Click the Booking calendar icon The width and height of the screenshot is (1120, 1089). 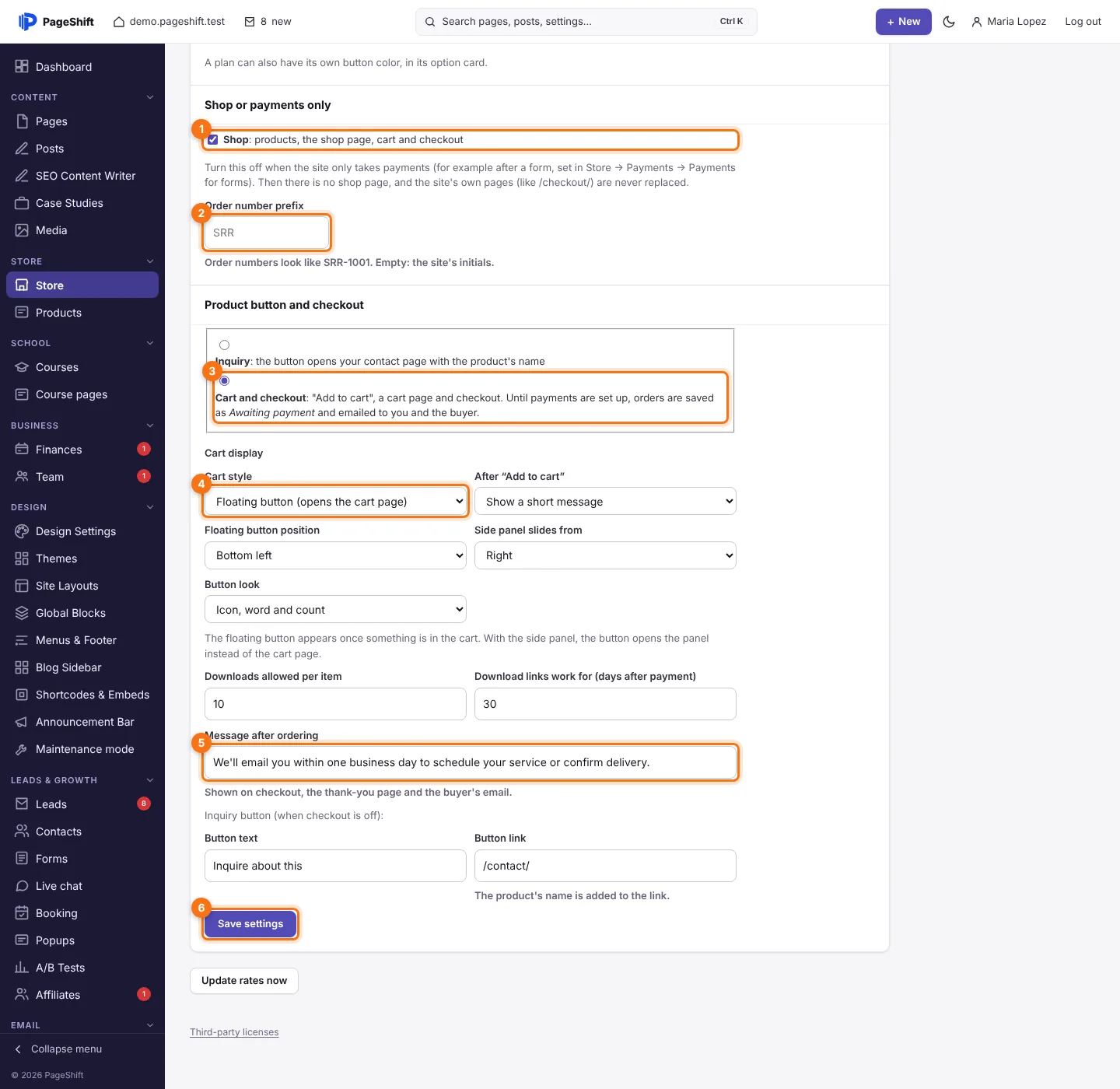pyautogui.click(x=22, y=913)
